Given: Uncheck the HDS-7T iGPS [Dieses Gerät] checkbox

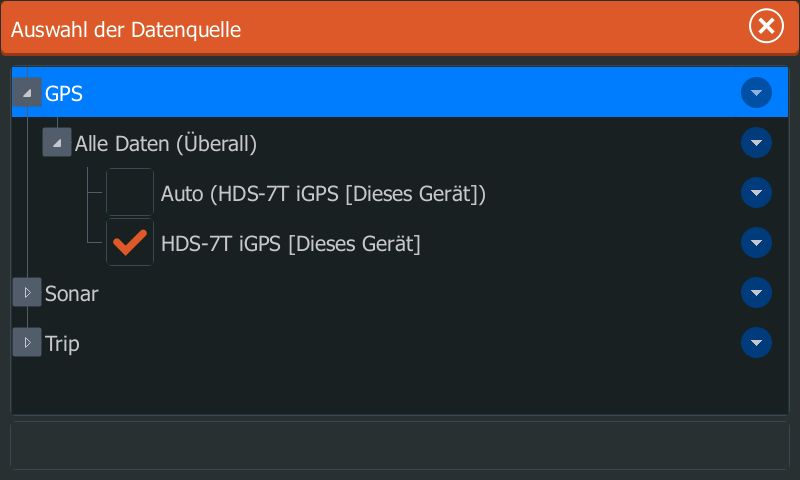Looking at the screenshot, I should (130, 243).
